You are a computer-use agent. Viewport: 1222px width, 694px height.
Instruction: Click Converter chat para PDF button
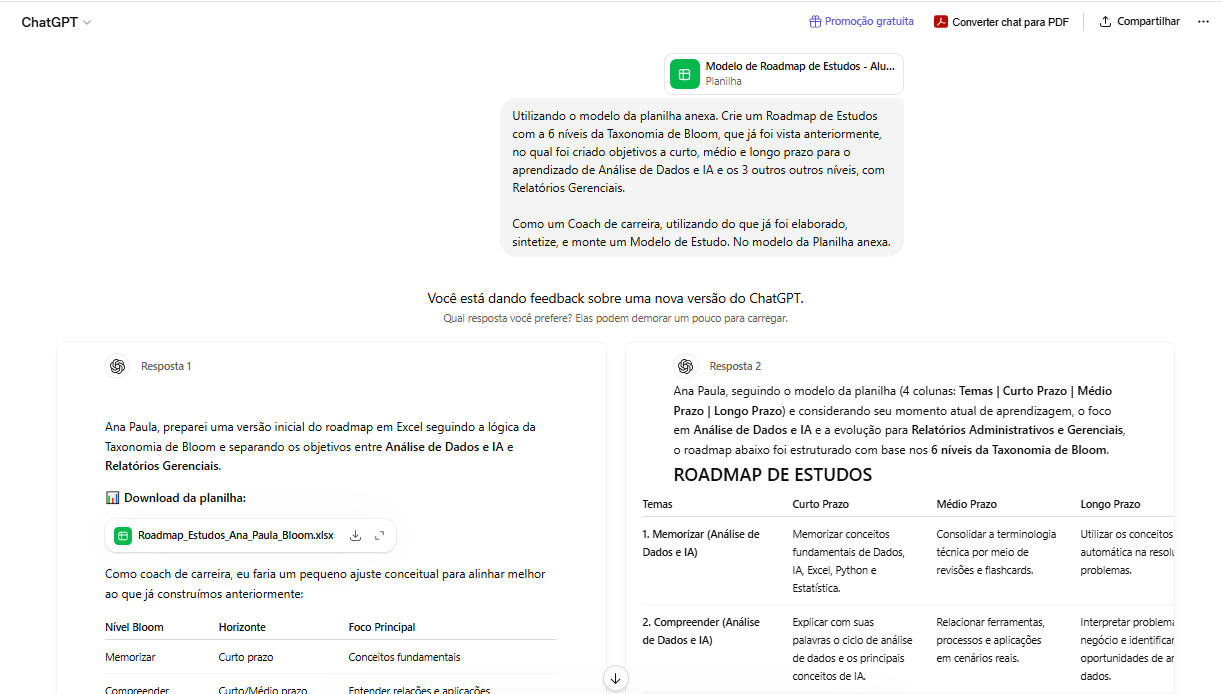coord(1001,22)
